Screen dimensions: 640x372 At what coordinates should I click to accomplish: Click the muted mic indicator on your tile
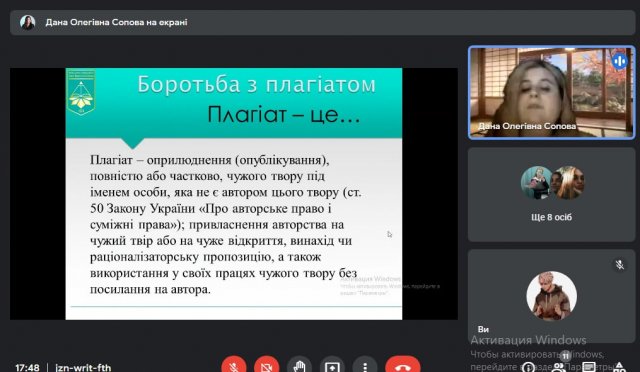(x=620, y=265)
